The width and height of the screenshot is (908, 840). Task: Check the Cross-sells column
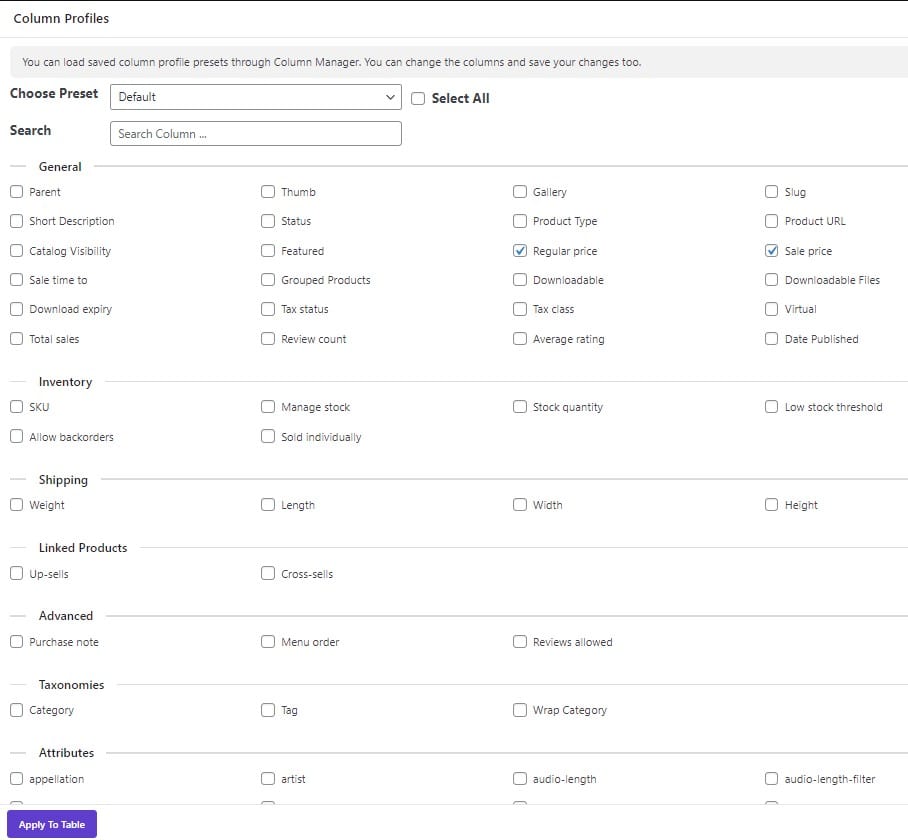coord(268,573)
